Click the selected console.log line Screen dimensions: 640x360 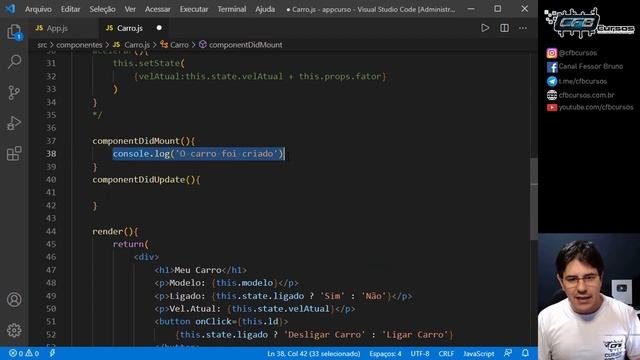click(198, 154)
